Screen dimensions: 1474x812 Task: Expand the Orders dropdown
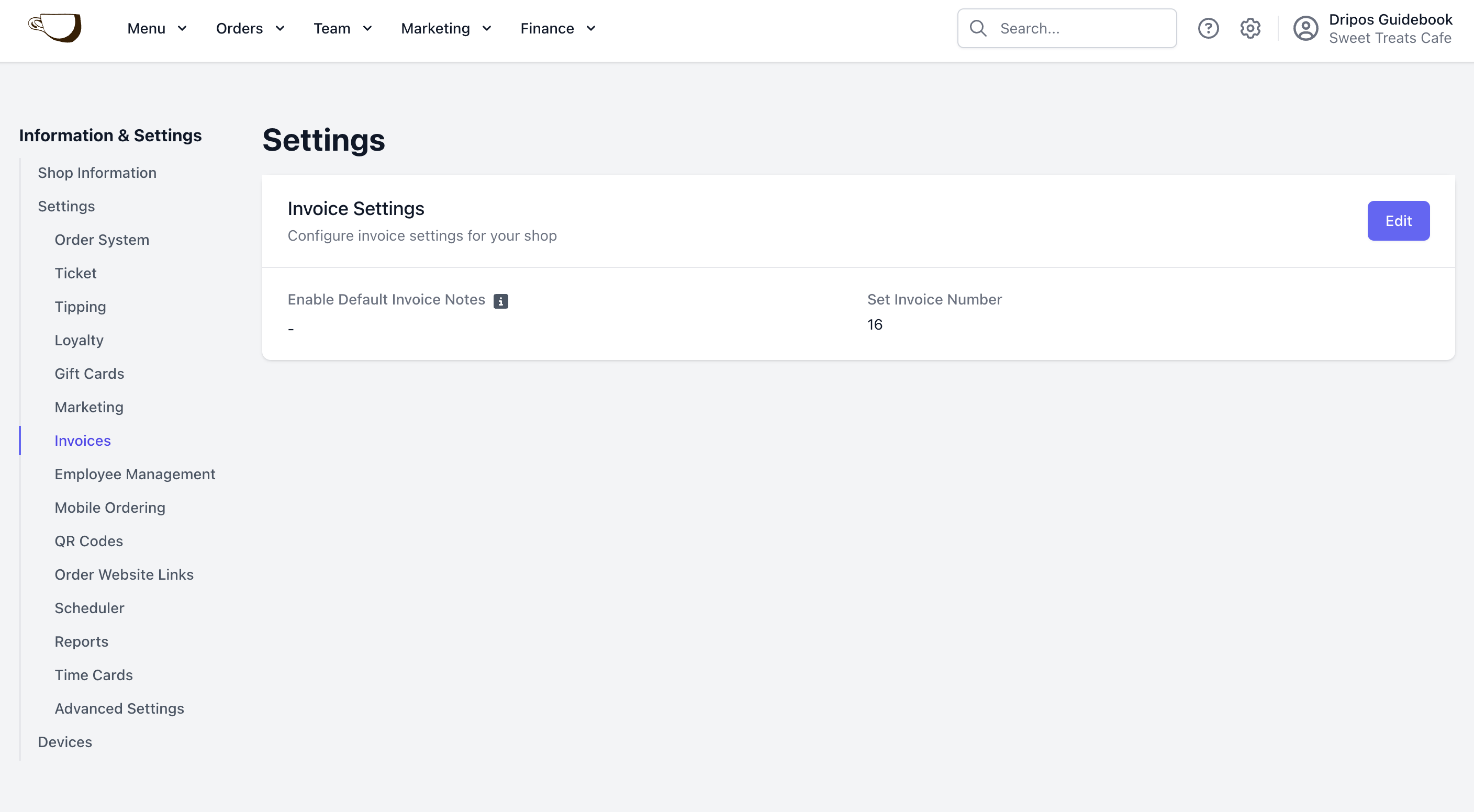pos(251,28)
